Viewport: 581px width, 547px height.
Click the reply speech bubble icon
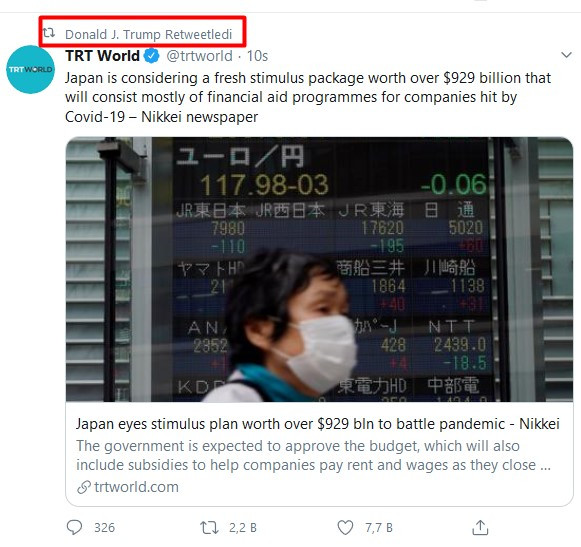click(x=74, y=527)
